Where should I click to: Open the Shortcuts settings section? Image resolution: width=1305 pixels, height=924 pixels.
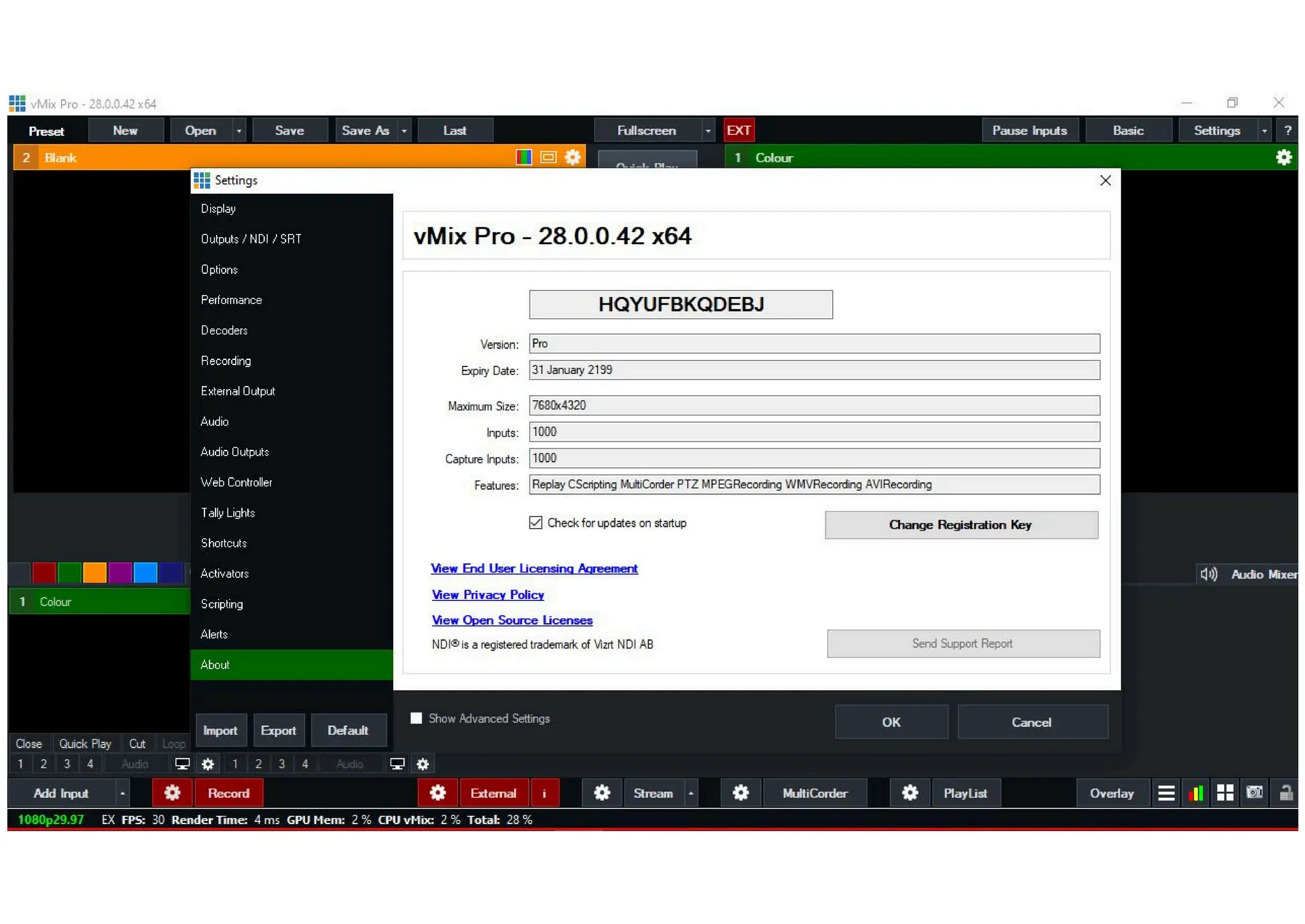coord(223,543)
